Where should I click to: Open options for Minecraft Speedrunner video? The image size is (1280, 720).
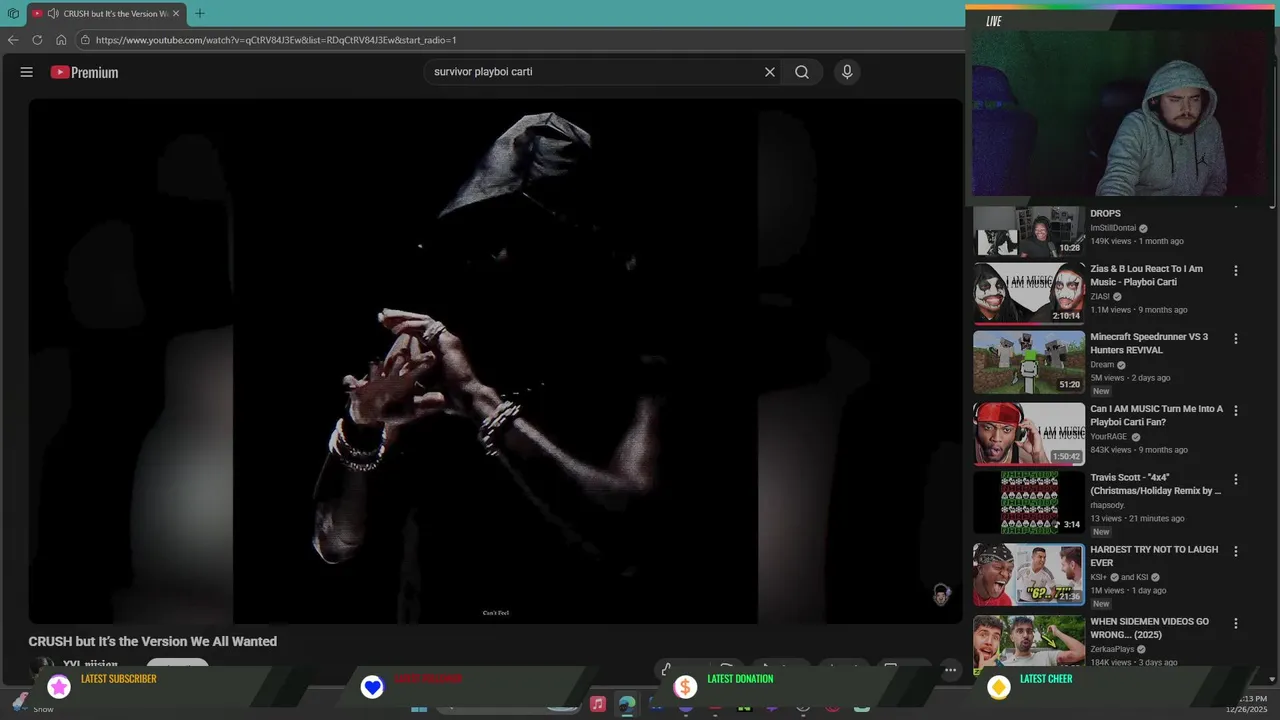(1236, 339)
